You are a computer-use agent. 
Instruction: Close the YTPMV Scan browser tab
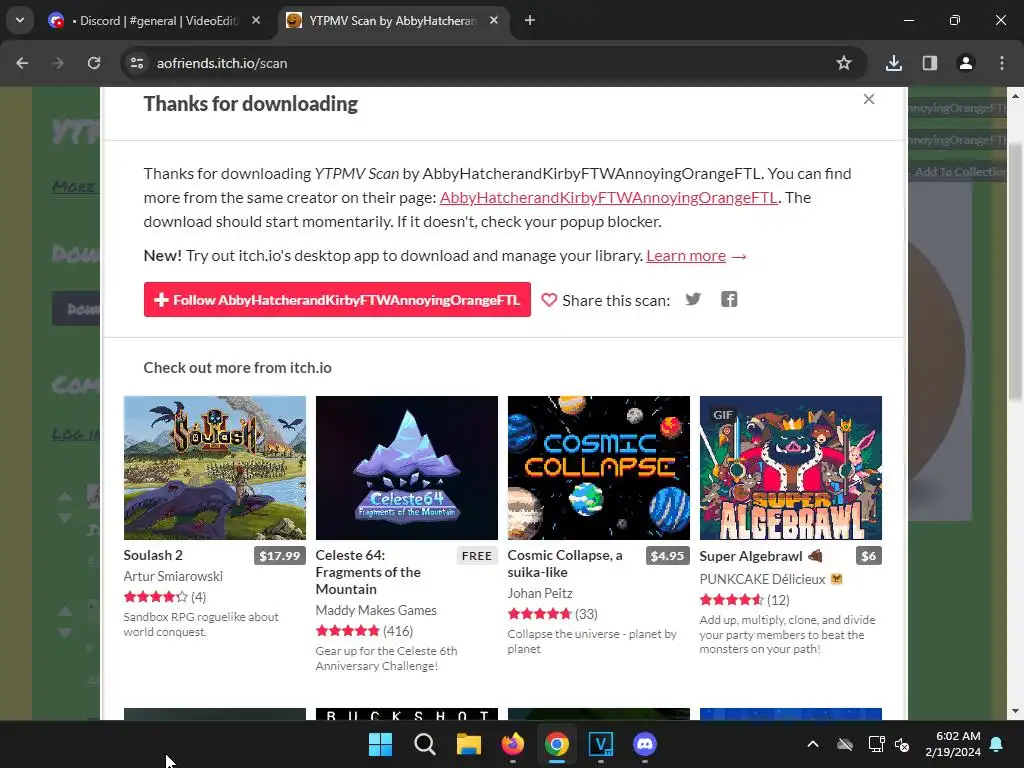[494, 21]
